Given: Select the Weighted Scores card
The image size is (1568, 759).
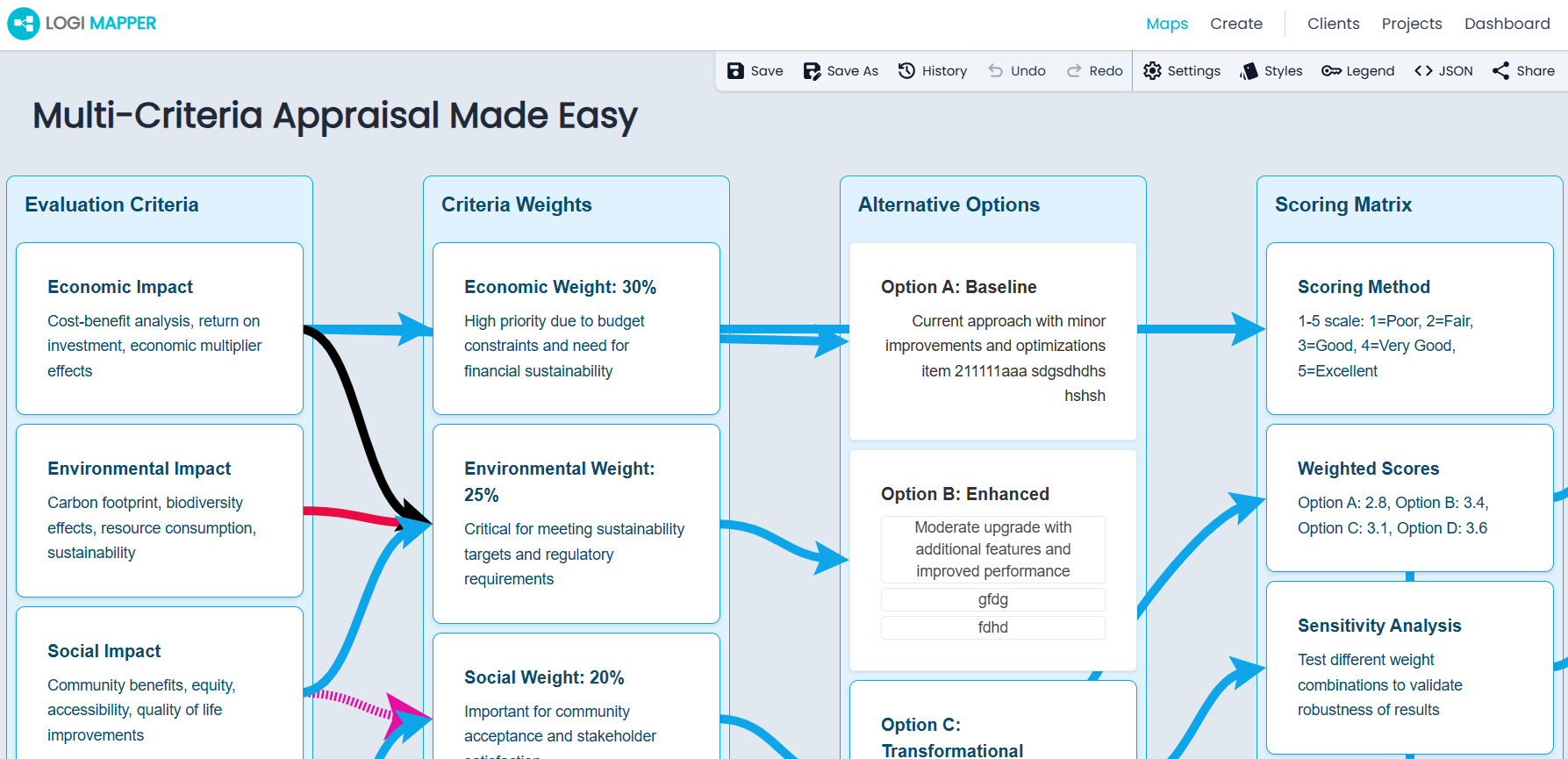Looking at the screenshot, I should 1410,498.
